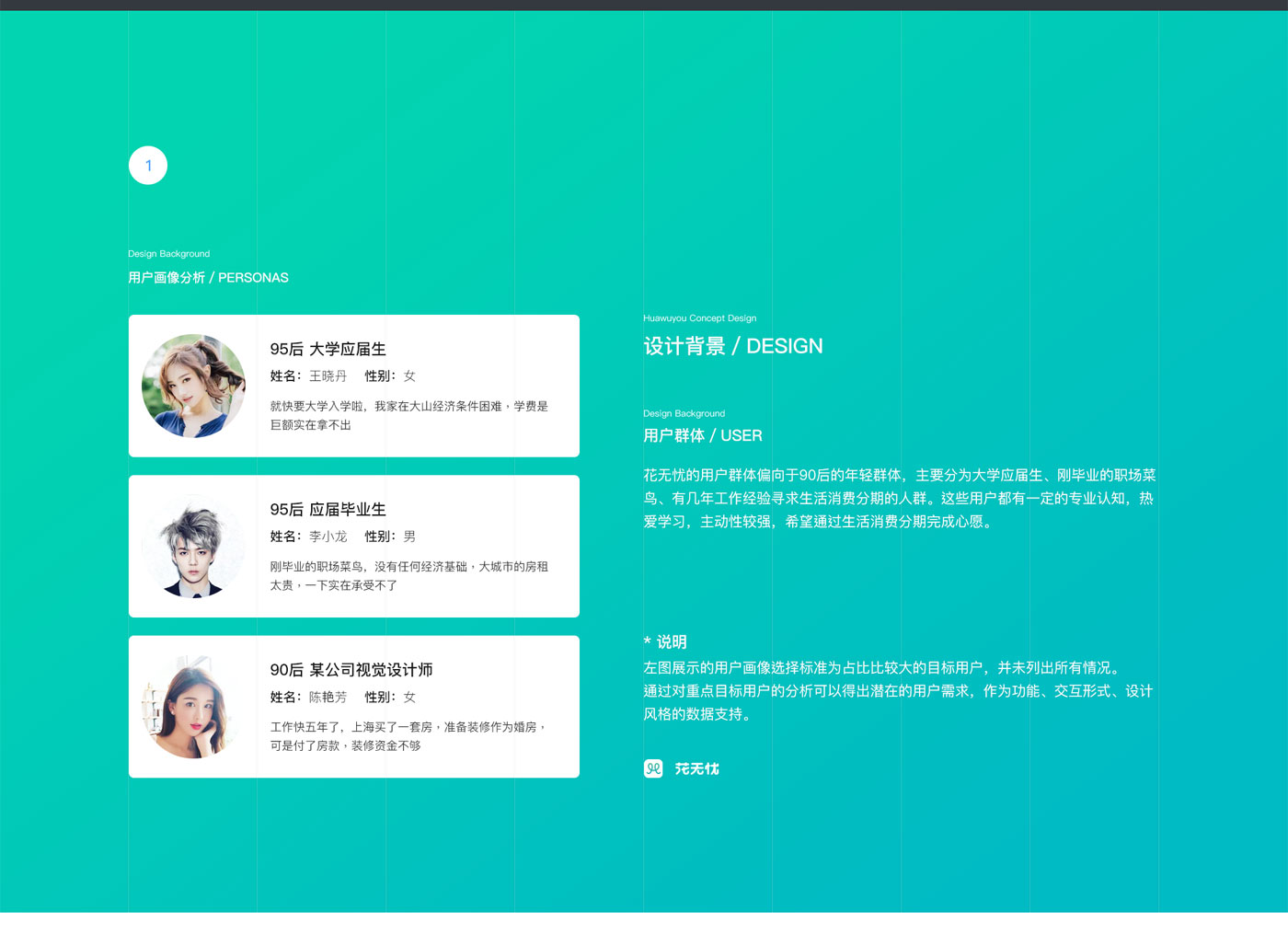Select the 陈艳芳 profile avatar
The width and height of the screenshot is (1288, 935).
pos(194,707)
